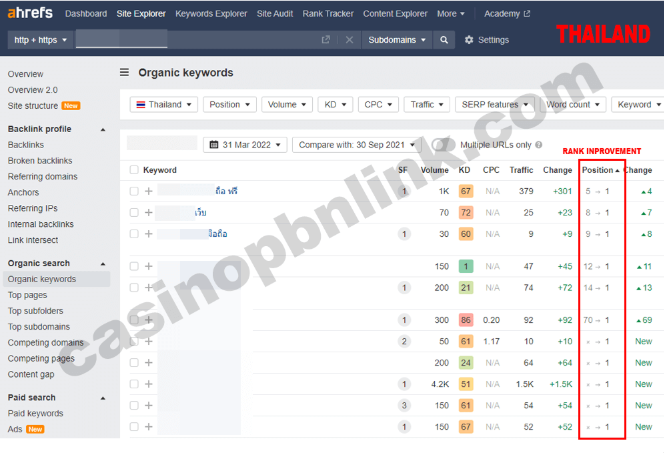The image size is (664, 453).
Task: Click the Thailand flag icon in filter
Action: (x=141, y=105)
